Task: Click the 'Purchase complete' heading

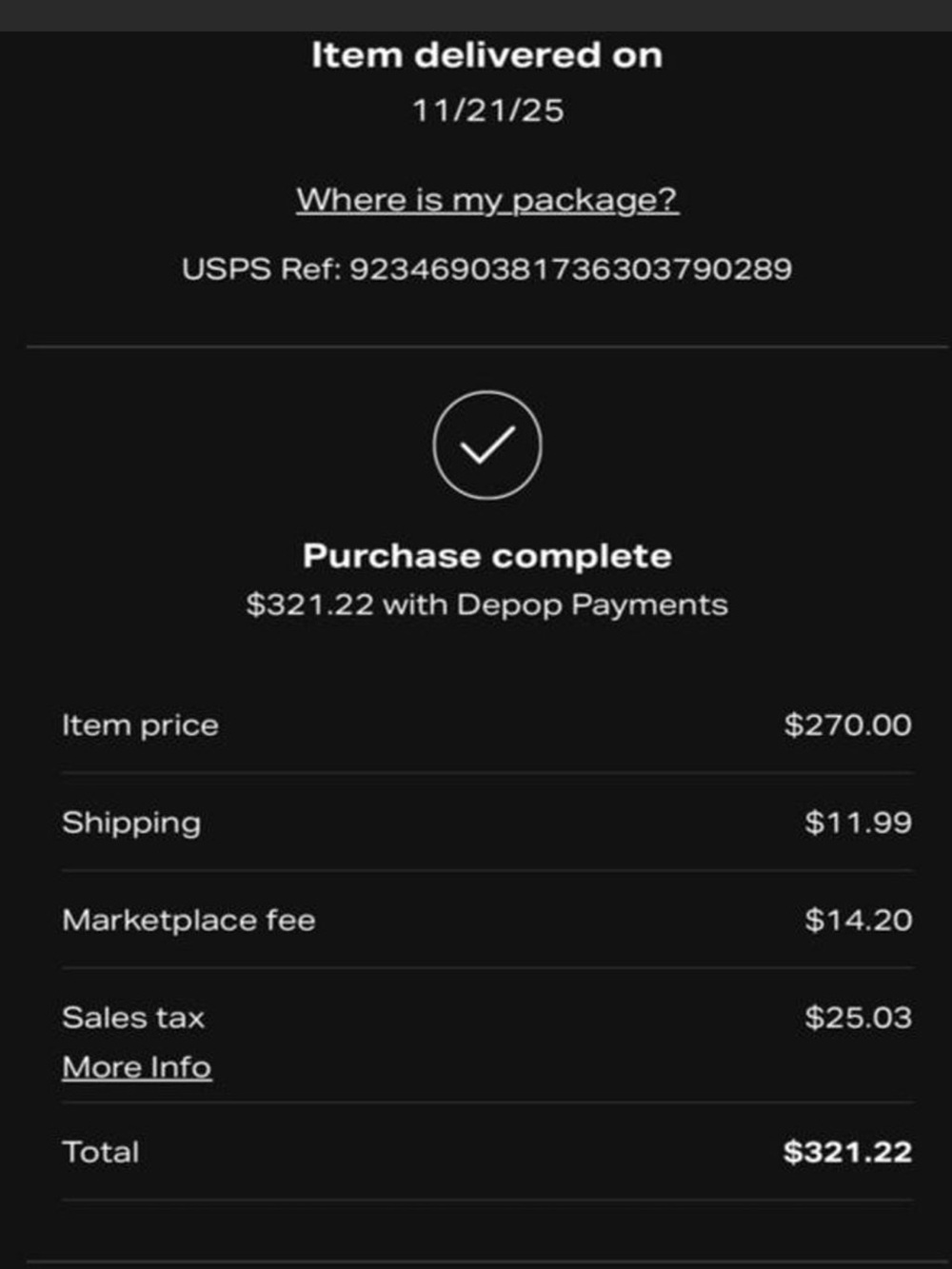Action: click(x=487, y=556)
